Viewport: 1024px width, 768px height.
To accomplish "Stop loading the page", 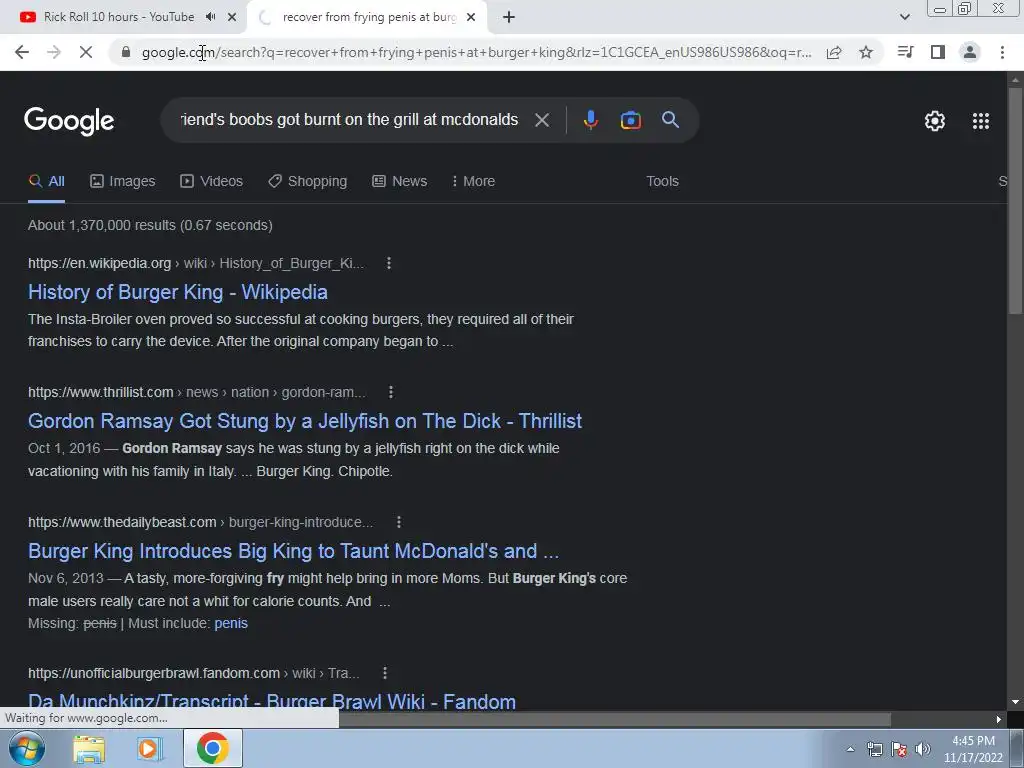I will pyautogui.click(x=86, y=52).
